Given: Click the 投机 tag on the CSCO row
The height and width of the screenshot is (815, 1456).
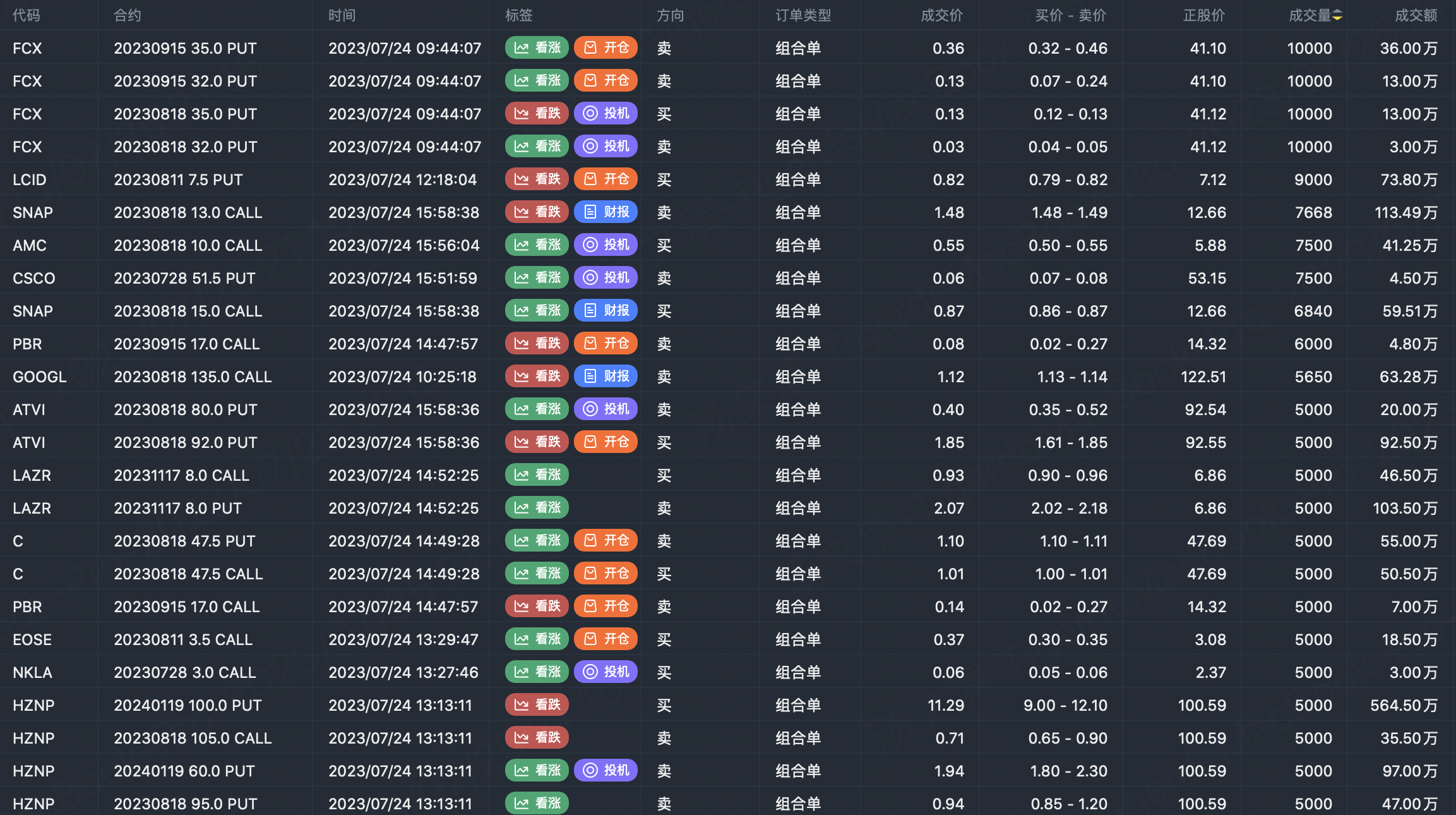Looking at the screenshot, I should [606, 278].
